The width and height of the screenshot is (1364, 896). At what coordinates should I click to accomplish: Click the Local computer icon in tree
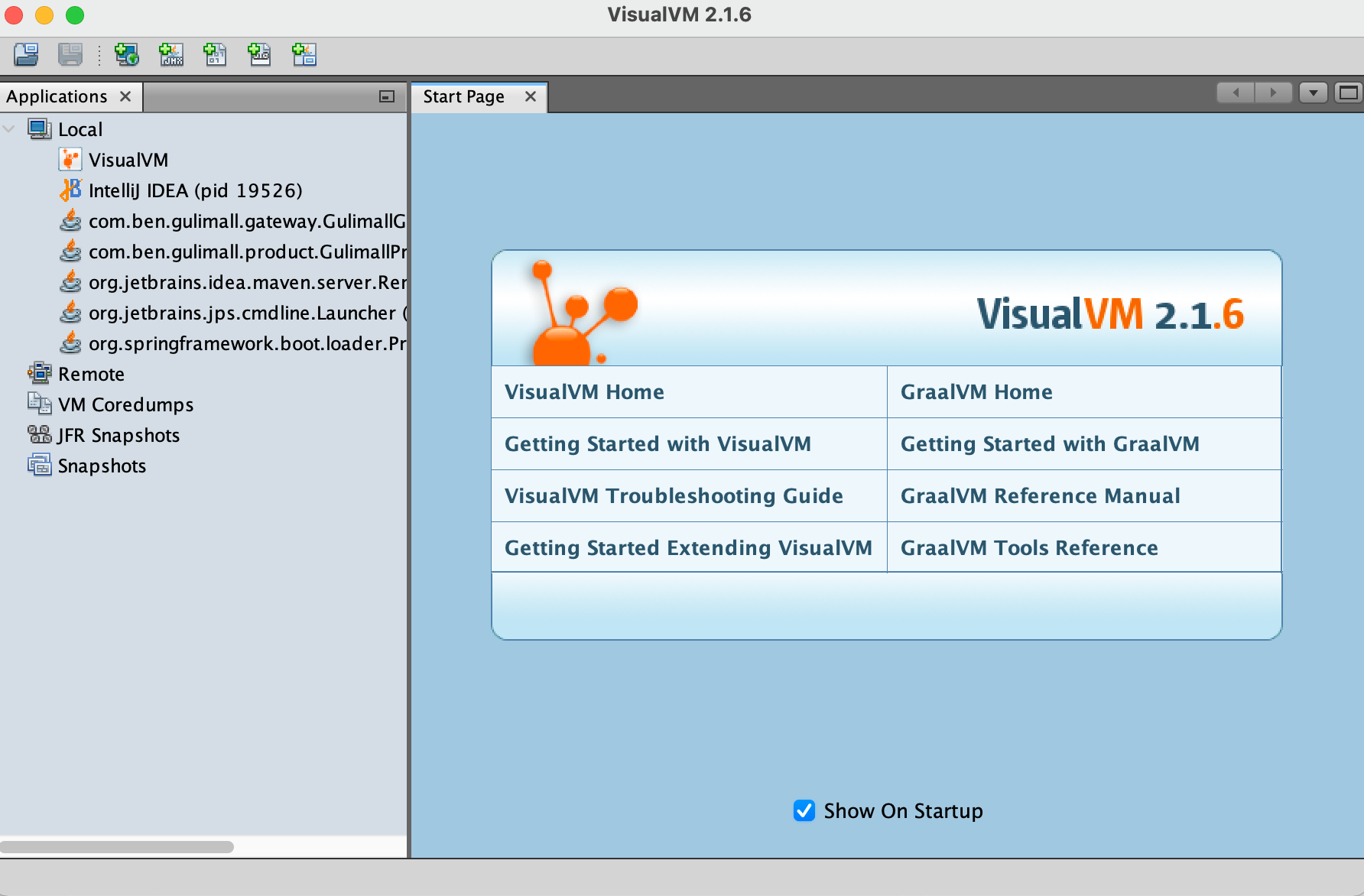pyautogui.click(x=40, y=129)
